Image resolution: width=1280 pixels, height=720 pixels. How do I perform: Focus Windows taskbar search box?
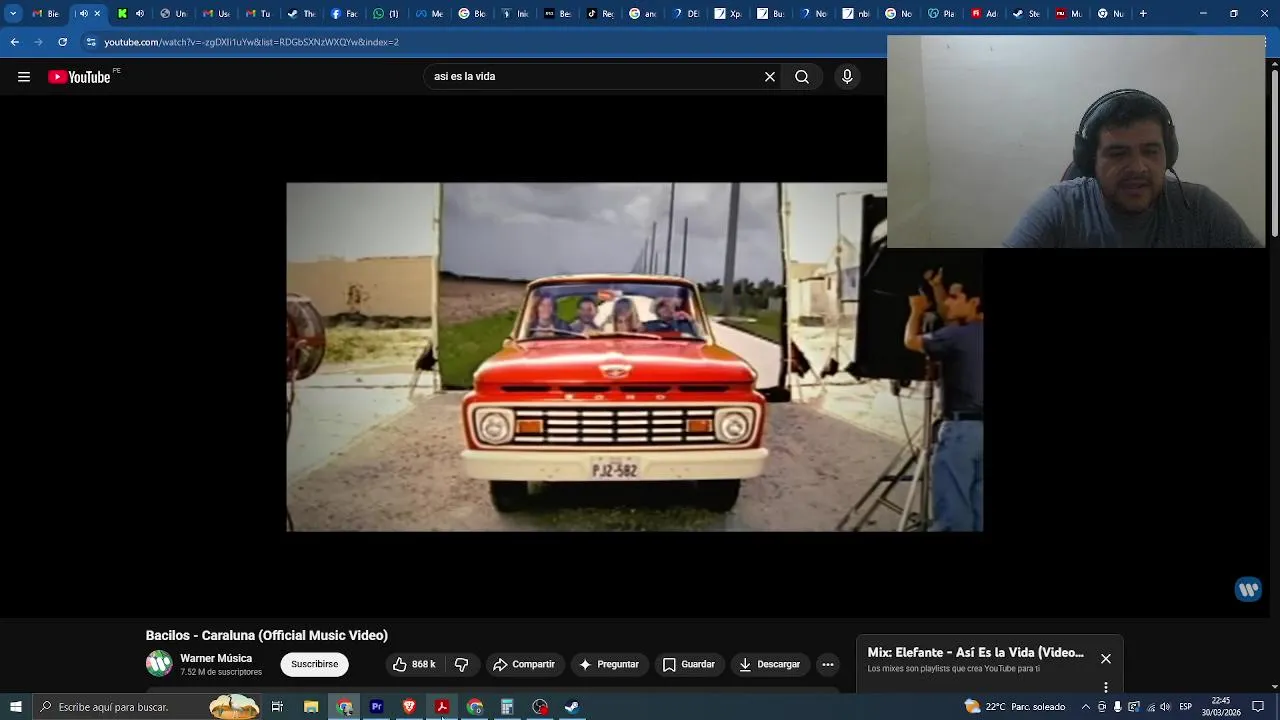tap(147, 707)
